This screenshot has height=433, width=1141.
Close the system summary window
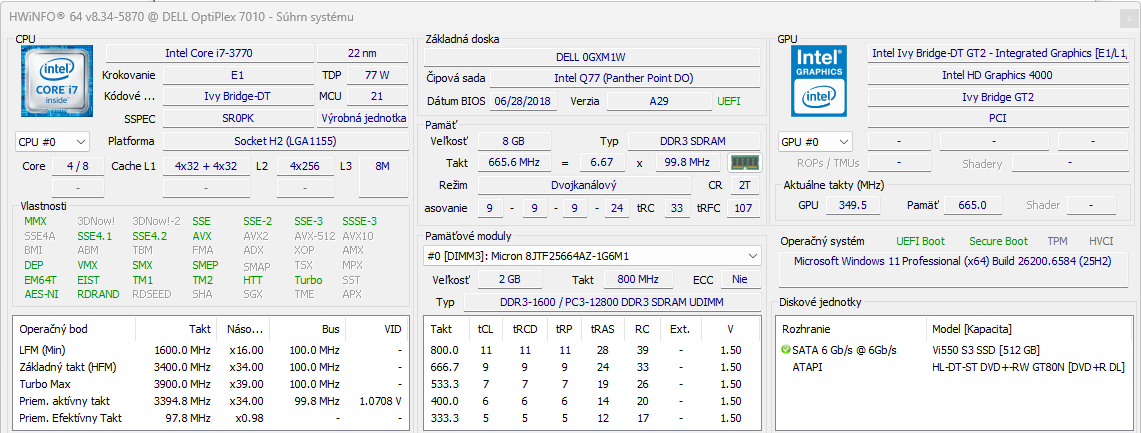(x=1124, y=18)
